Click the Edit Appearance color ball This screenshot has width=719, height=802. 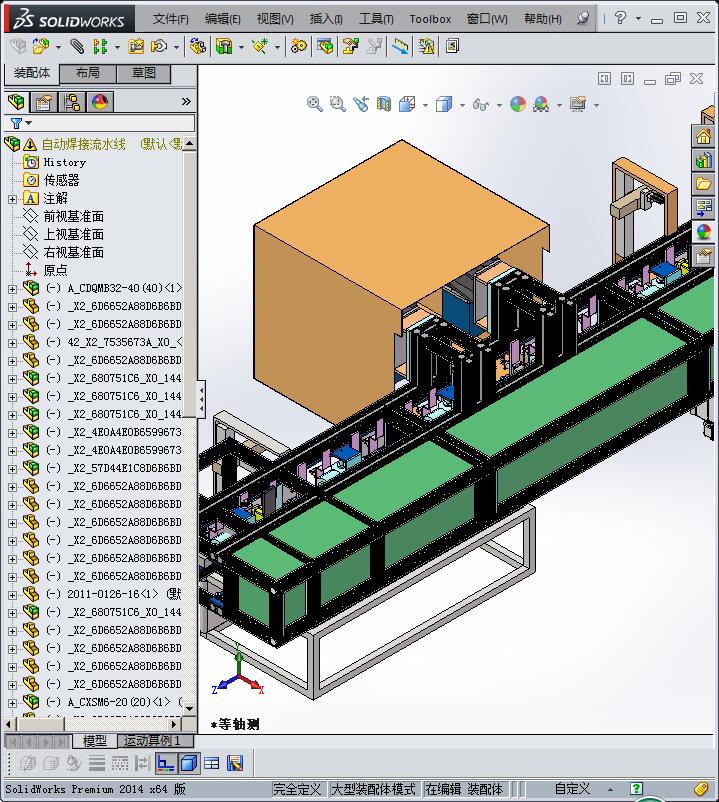click(518, 104)
